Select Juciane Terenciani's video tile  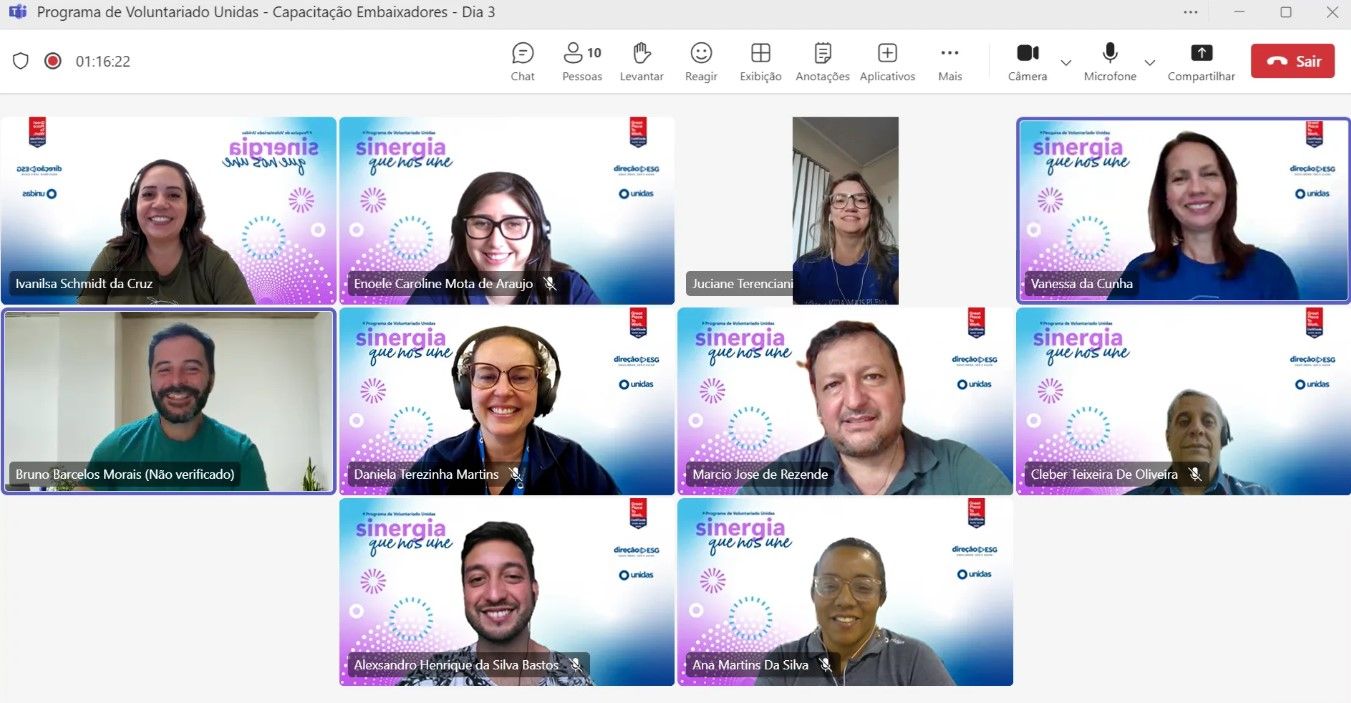click(845, 211)
